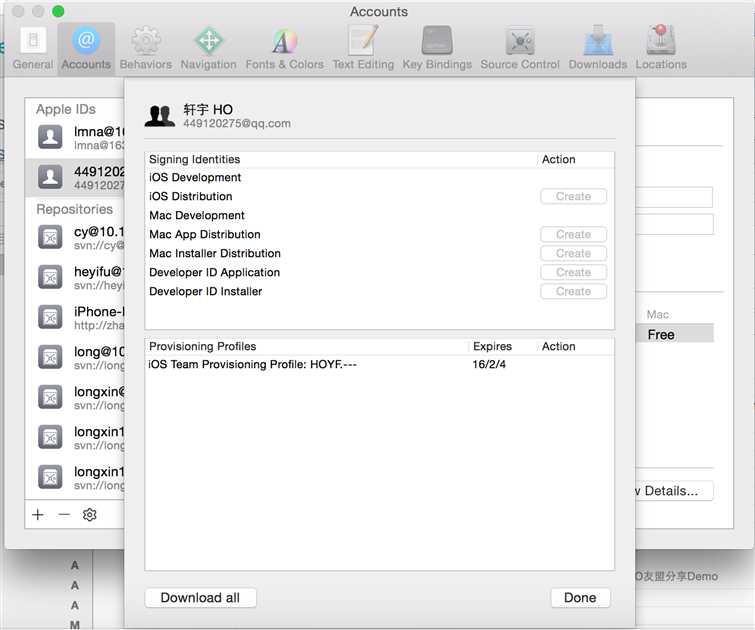Image resolution: width=755 pixels, height=630 pixels.
Task: Open the General preferences pane icon
Action: point(33,40)
